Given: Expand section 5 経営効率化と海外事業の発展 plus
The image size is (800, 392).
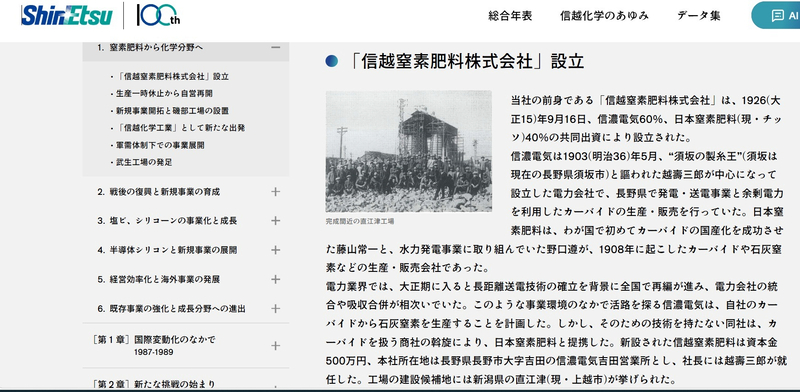Looking at the screenshot, I should [276, 279].
